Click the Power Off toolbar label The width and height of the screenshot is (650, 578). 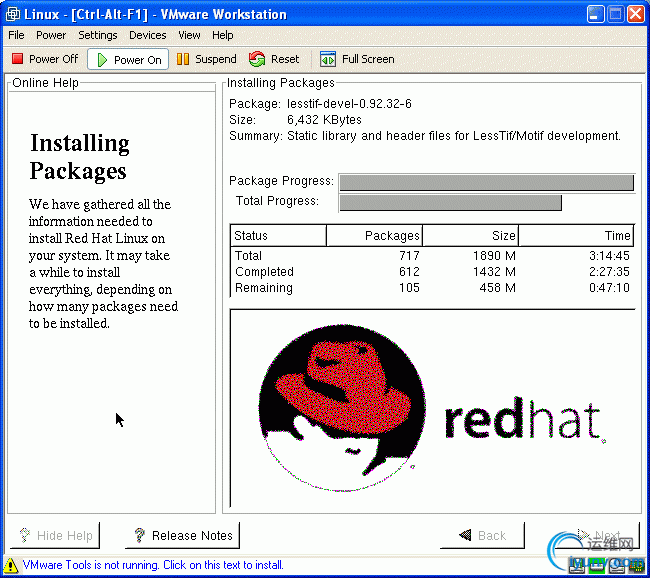(x=53, y=59)
